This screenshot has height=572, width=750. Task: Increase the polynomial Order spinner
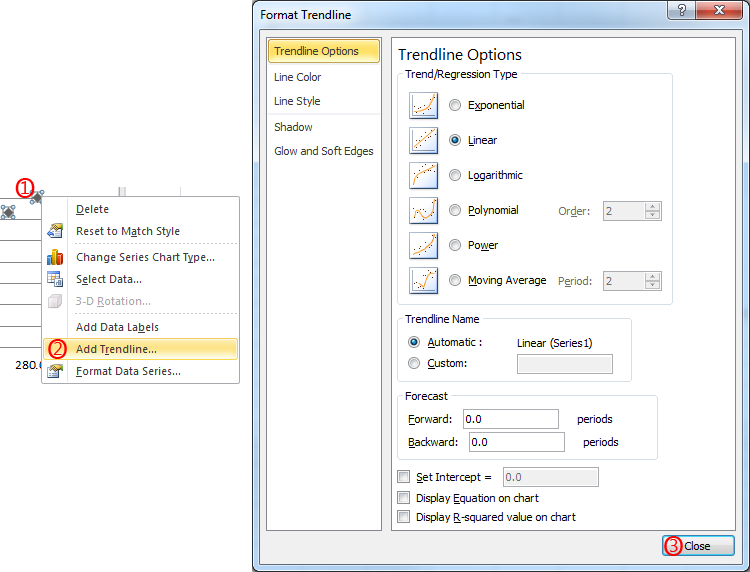[x=652, y=207]
